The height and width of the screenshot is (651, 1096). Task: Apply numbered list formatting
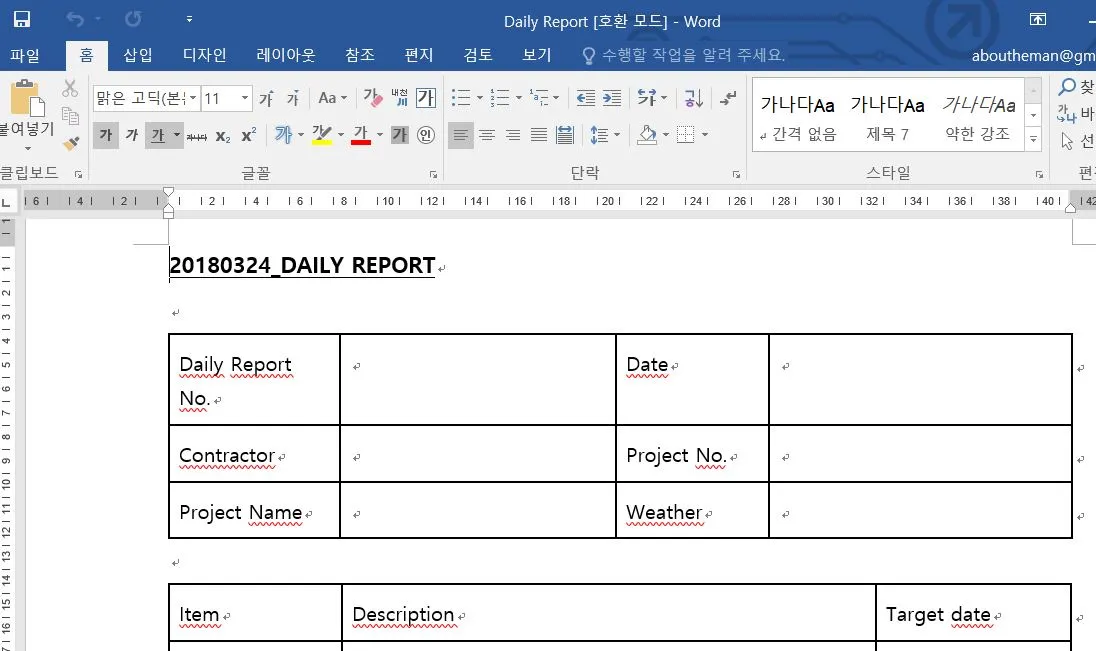(500, 98)
